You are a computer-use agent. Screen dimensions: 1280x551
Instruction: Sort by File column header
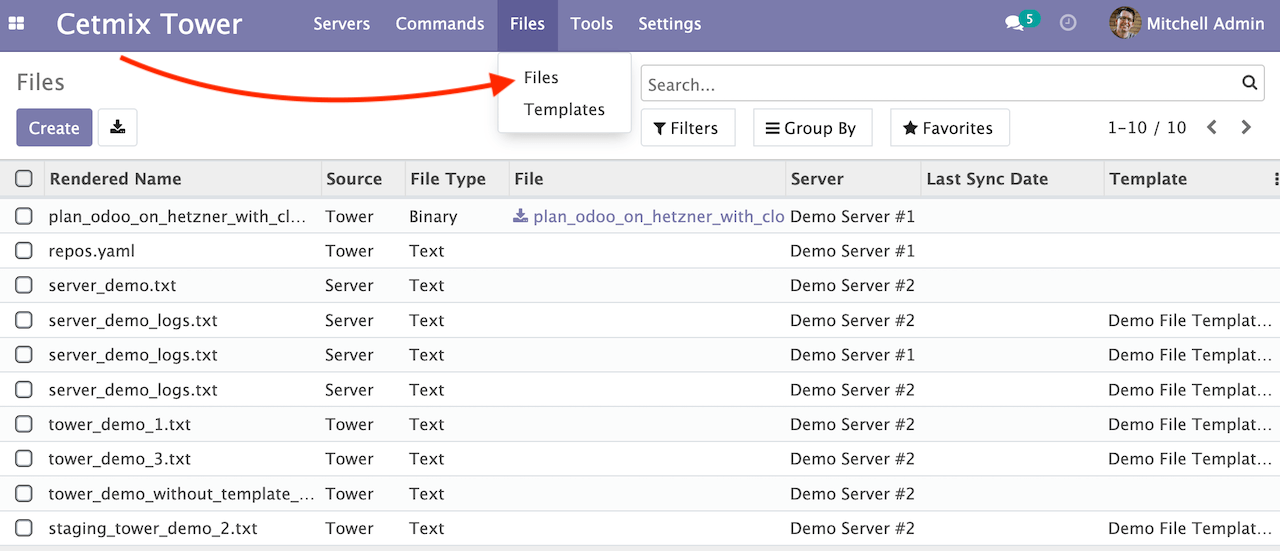529,179
